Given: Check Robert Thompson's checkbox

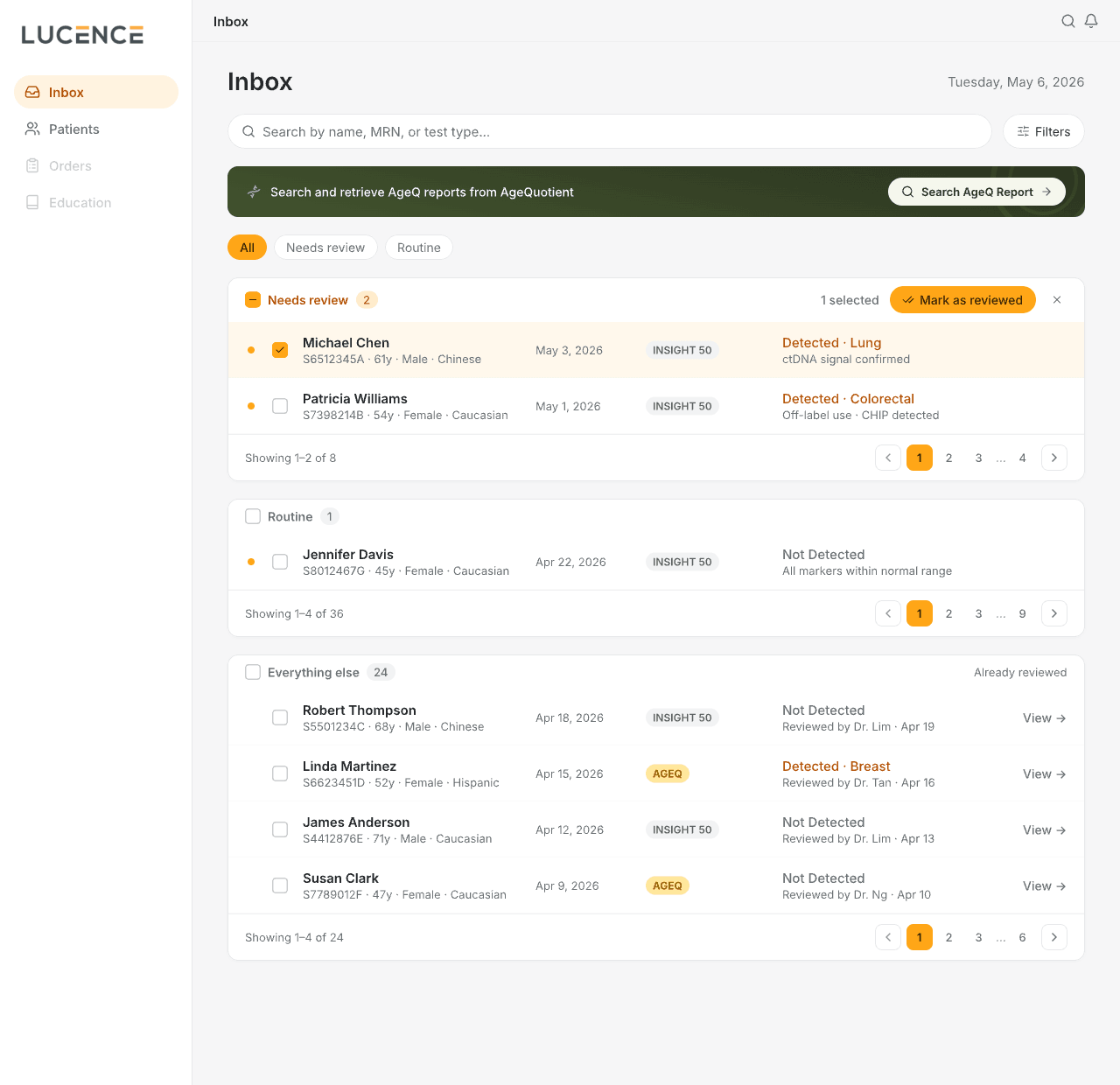Looking at the screenshot, I should [280, 717].
